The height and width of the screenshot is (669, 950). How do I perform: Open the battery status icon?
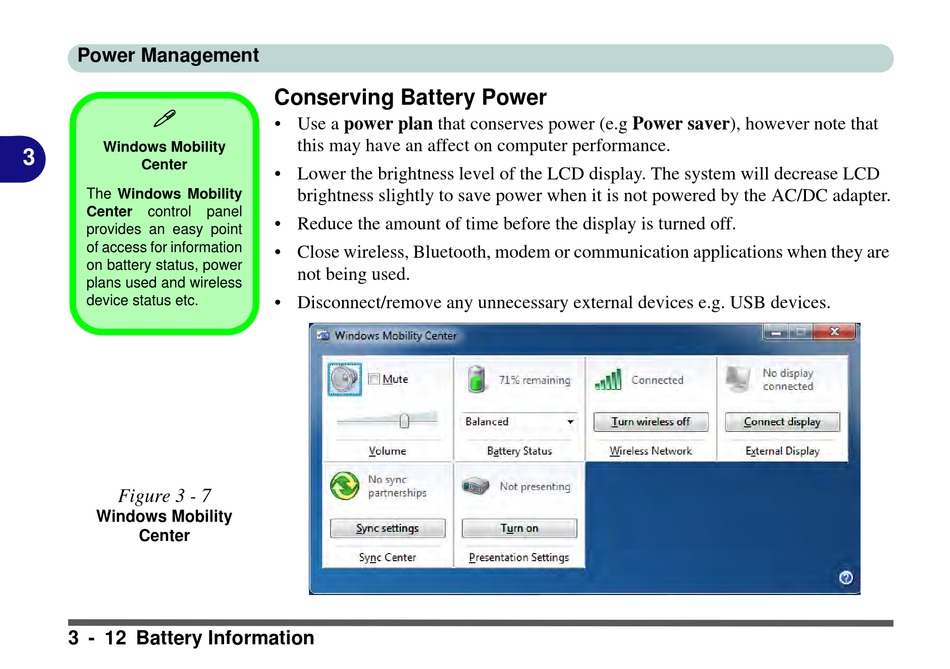click(x=477, y=379)
